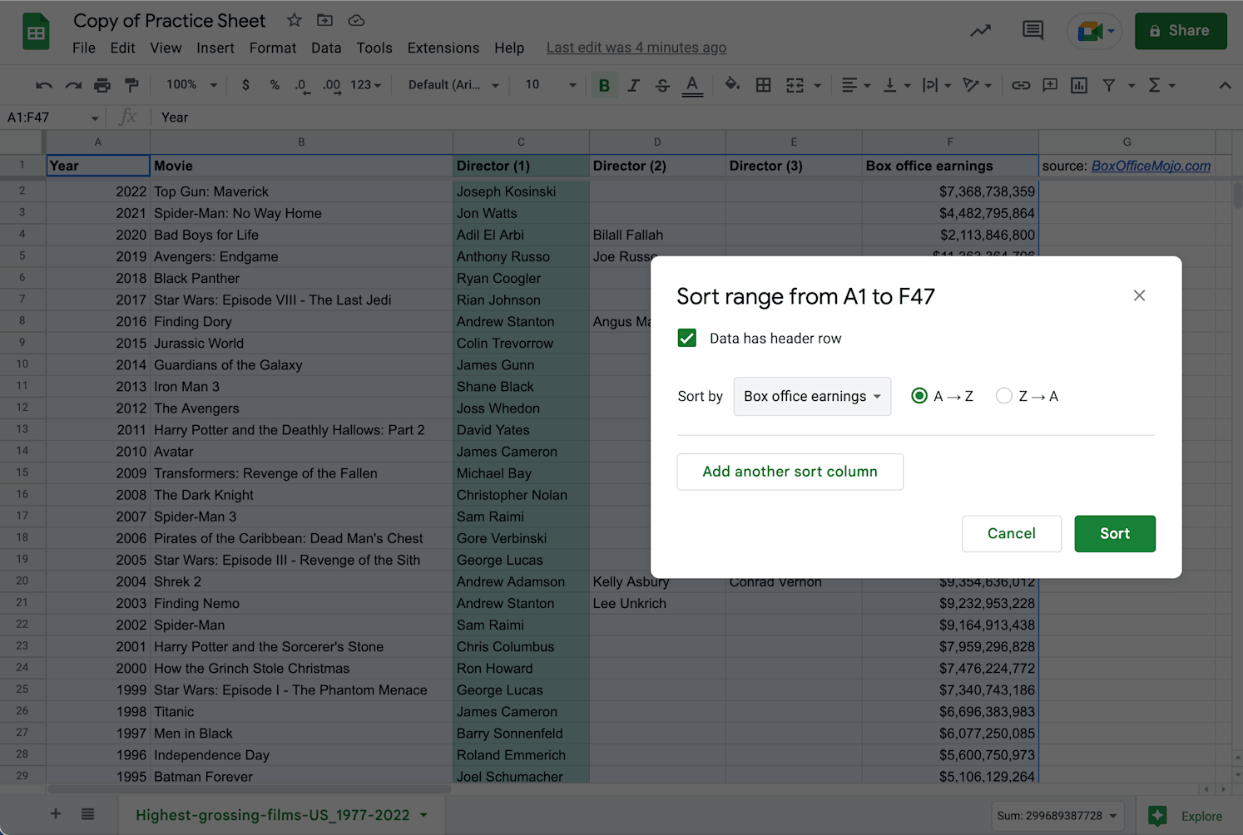Select the A → Z radio button
1243x835 pixels.
click(919, 395)
